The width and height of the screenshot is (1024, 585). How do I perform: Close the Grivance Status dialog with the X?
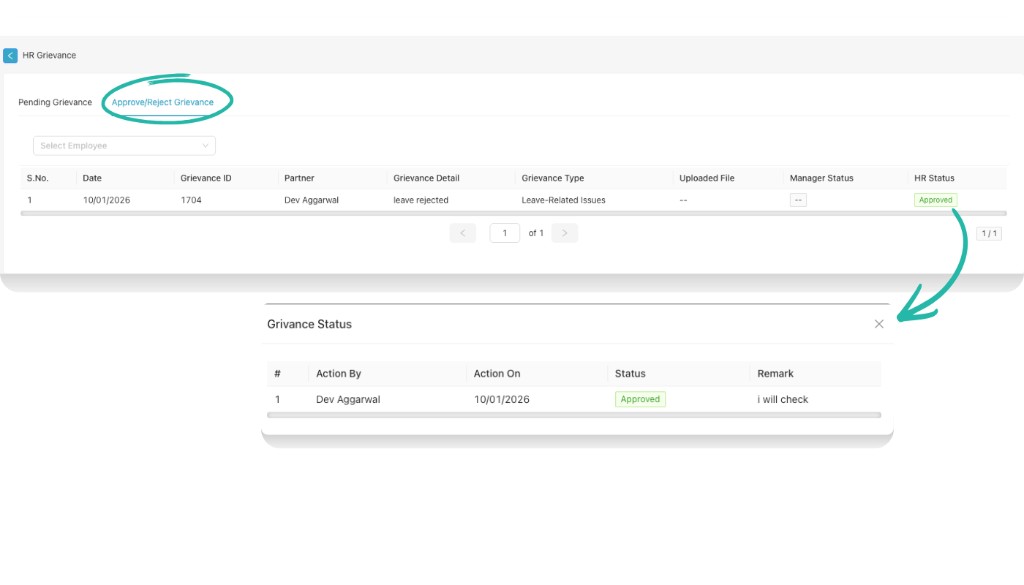(879, 324)
